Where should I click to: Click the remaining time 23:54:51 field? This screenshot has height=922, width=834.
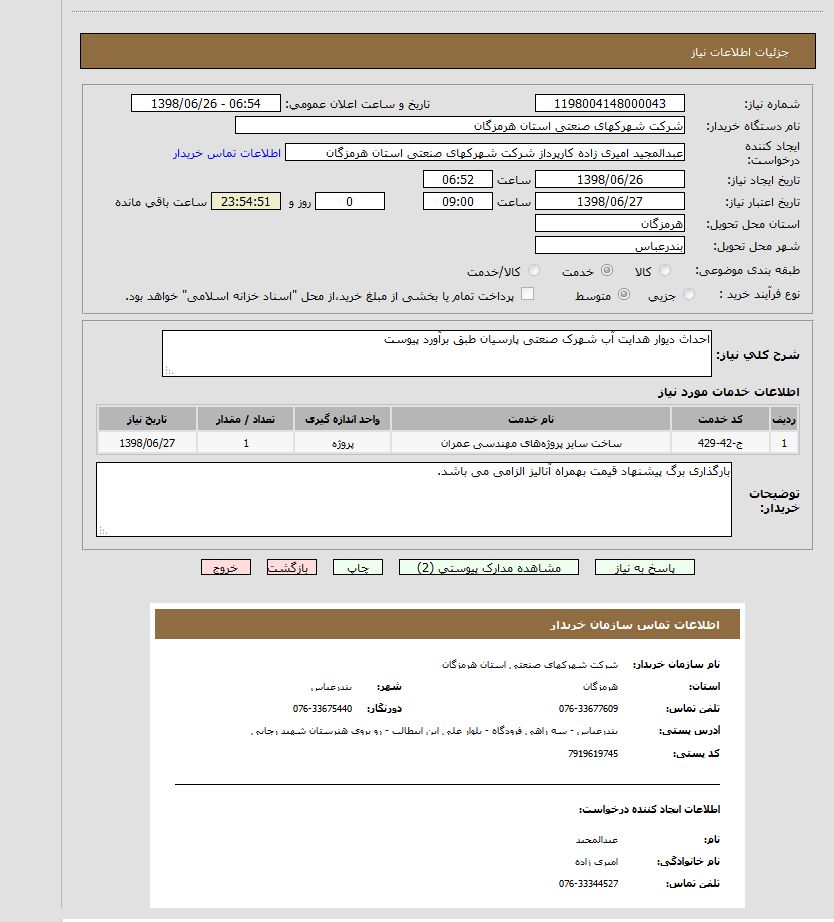[246, 201]
